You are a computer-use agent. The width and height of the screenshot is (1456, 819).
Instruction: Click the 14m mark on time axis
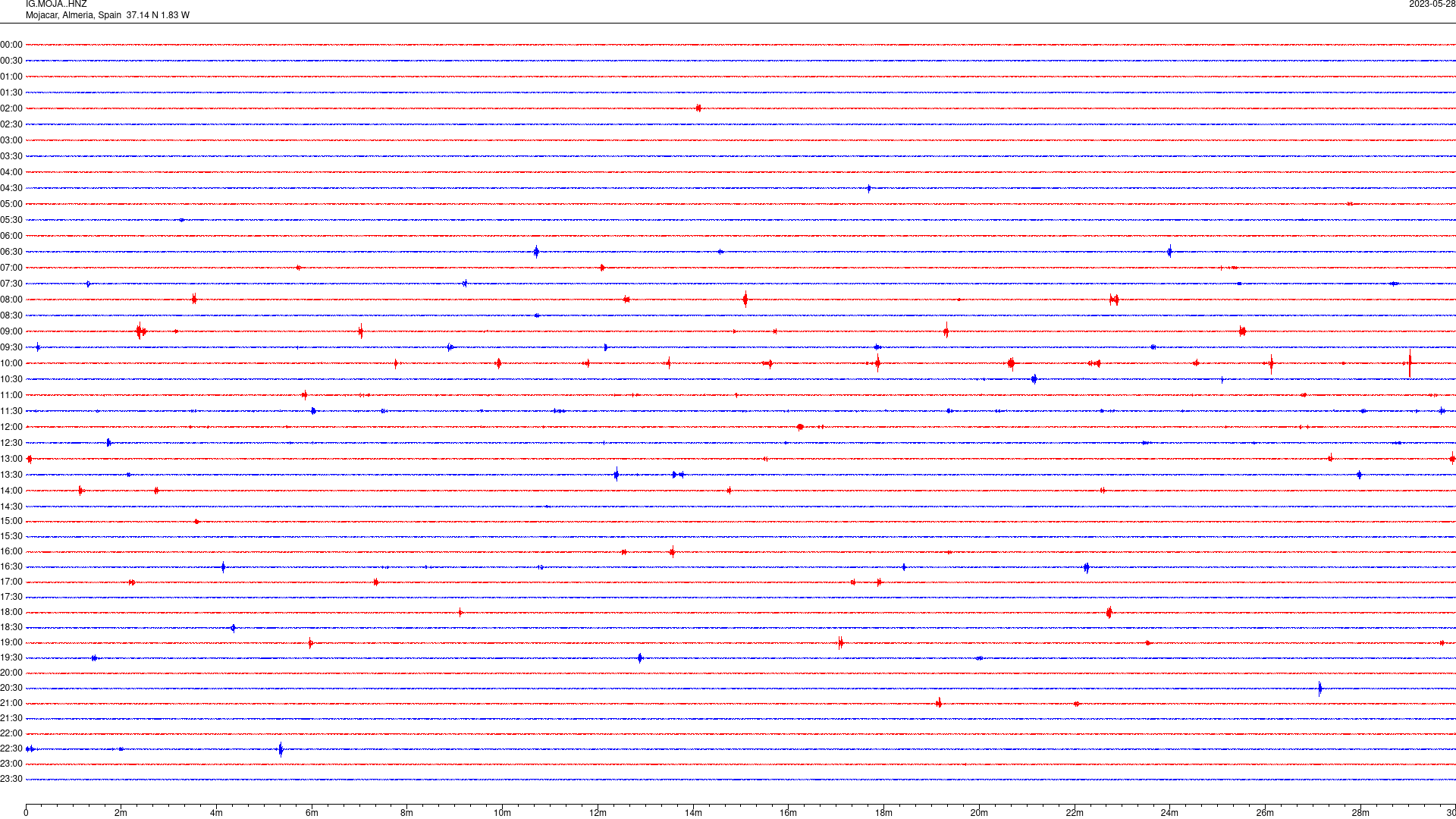pos(693,813)
